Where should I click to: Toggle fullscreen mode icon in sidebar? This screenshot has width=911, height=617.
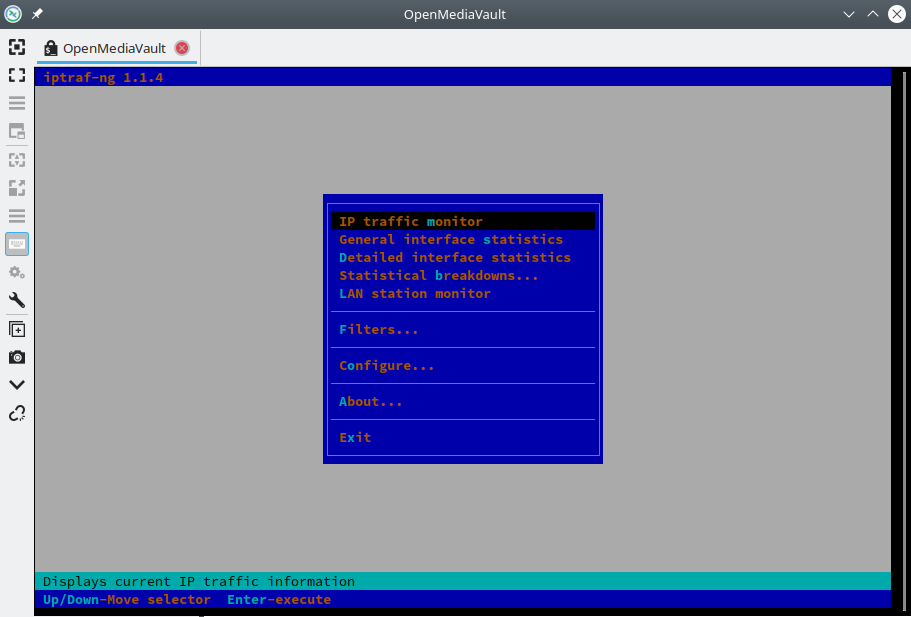tap(17, 75)
